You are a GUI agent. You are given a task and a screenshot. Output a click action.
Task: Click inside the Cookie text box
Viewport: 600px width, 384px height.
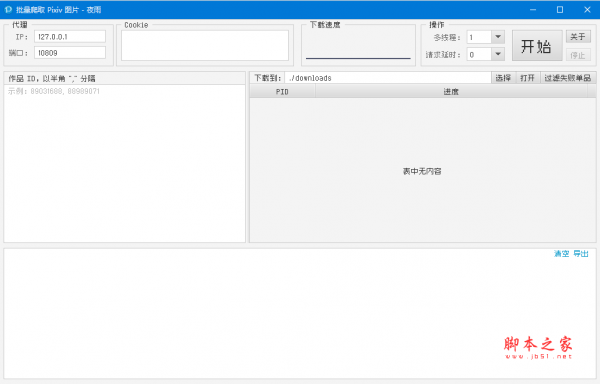click(205, 46)
